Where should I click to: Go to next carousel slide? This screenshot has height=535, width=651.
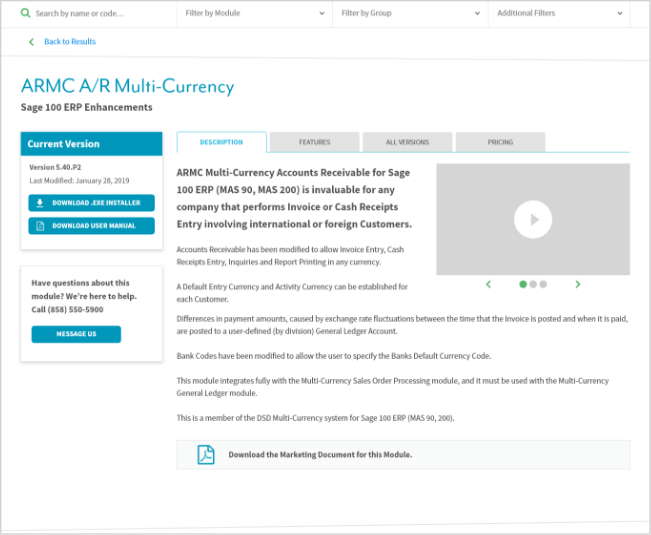point(578,284)
